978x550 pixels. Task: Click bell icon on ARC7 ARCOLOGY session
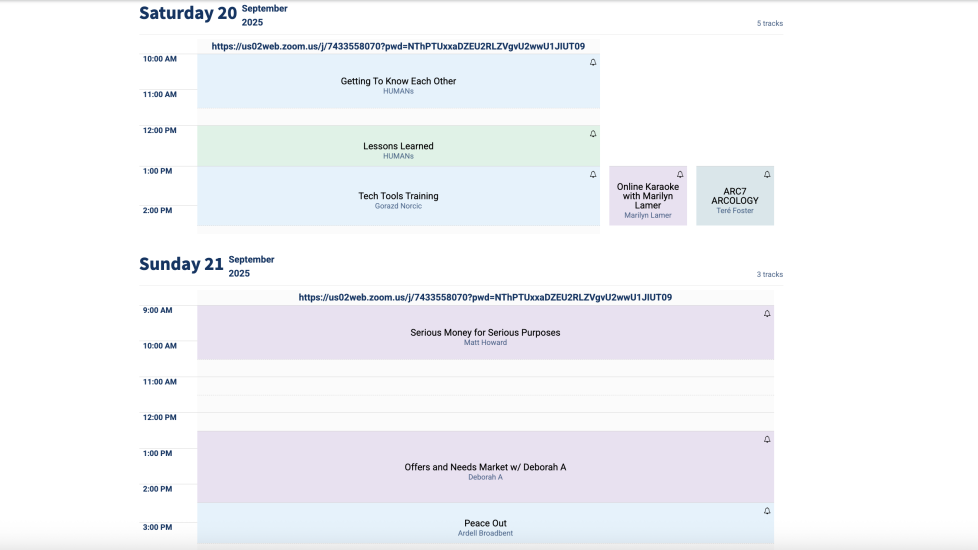pos(767,175)
